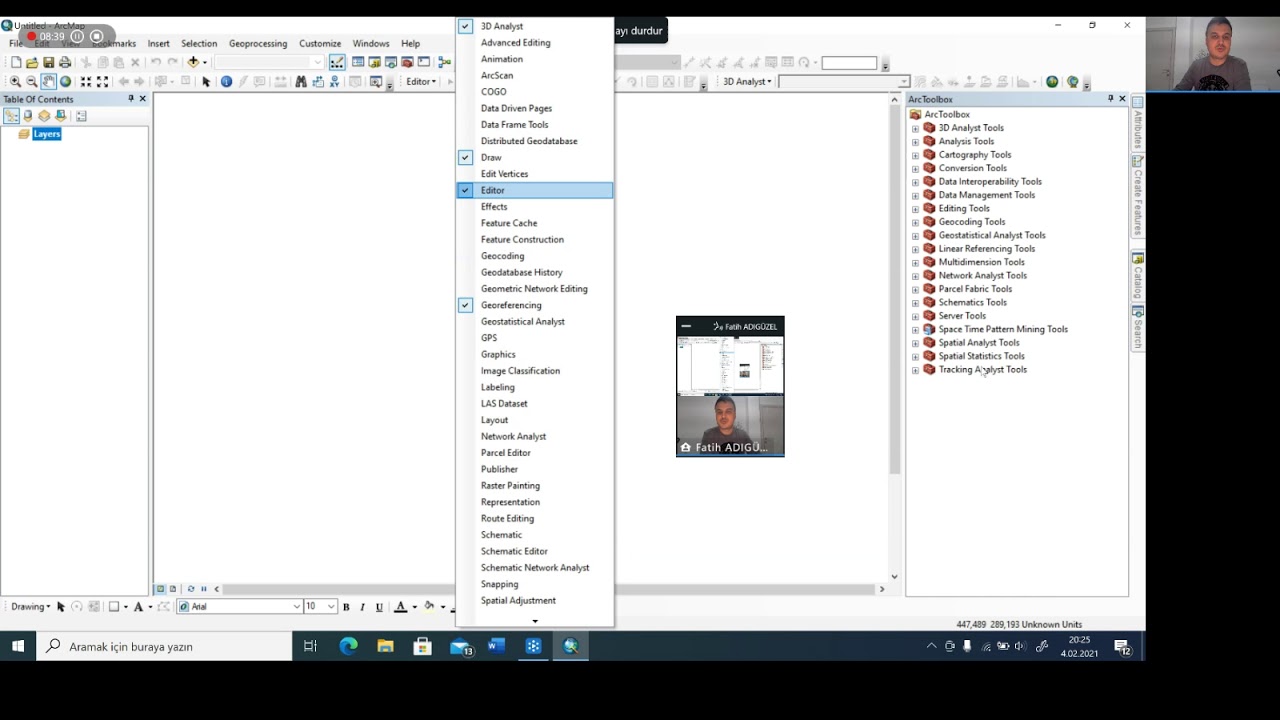Click font color A swatch
Image resolution: width=1280 pixels, height=720 pixels.
[400, 607]
